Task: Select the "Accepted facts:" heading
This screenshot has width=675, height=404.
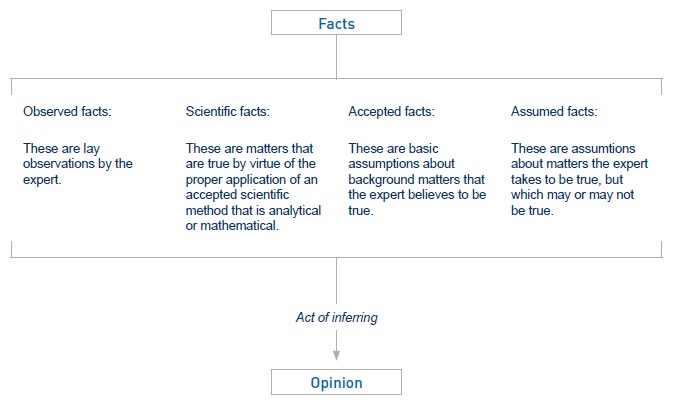Action: (x=391, y=110)
